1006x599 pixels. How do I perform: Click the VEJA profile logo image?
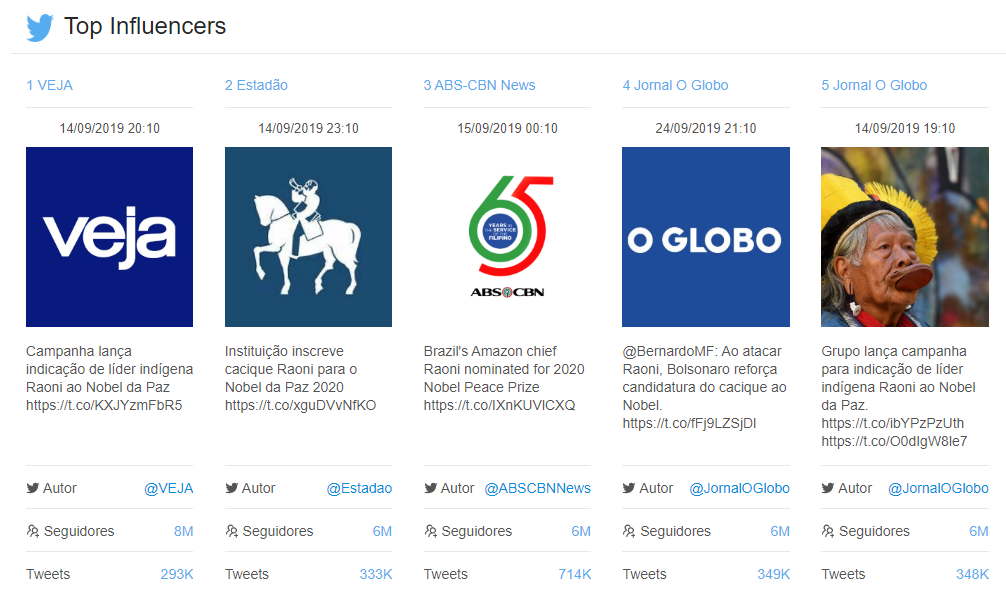(109, 237)
